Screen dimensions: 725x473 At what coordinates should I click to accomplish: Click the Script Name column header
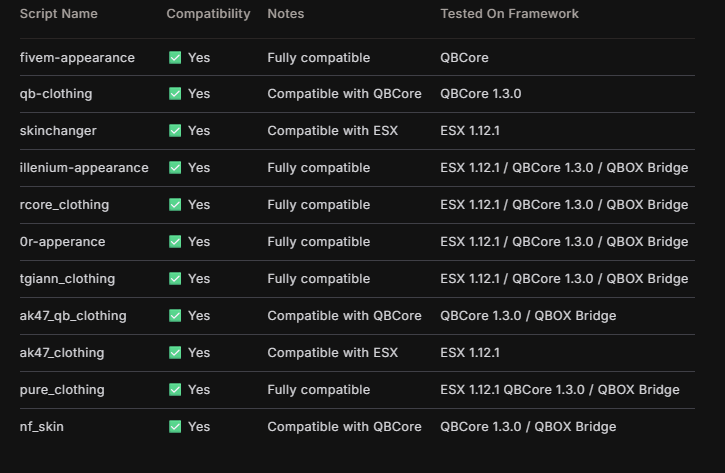click(x=59, y=14)
